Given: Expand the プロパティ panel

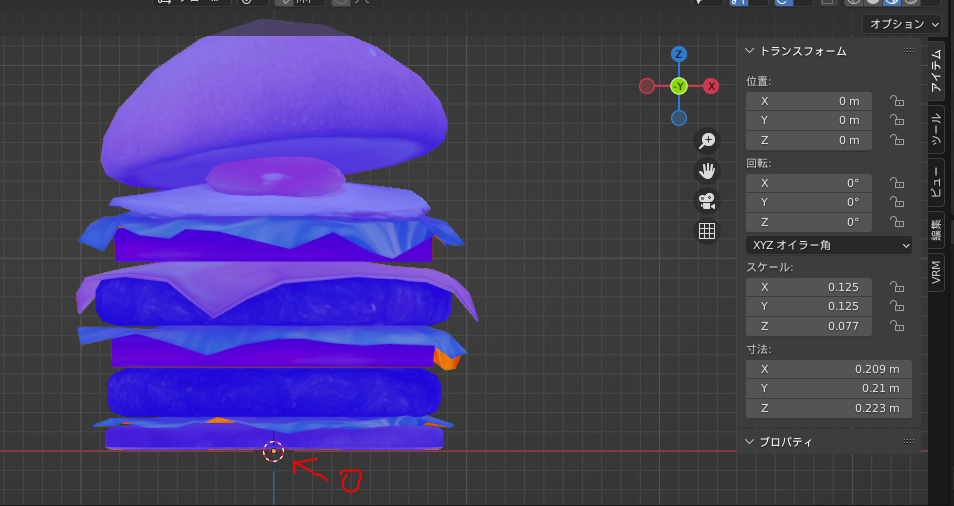Looking at the screenshot, I should [751, 441].
